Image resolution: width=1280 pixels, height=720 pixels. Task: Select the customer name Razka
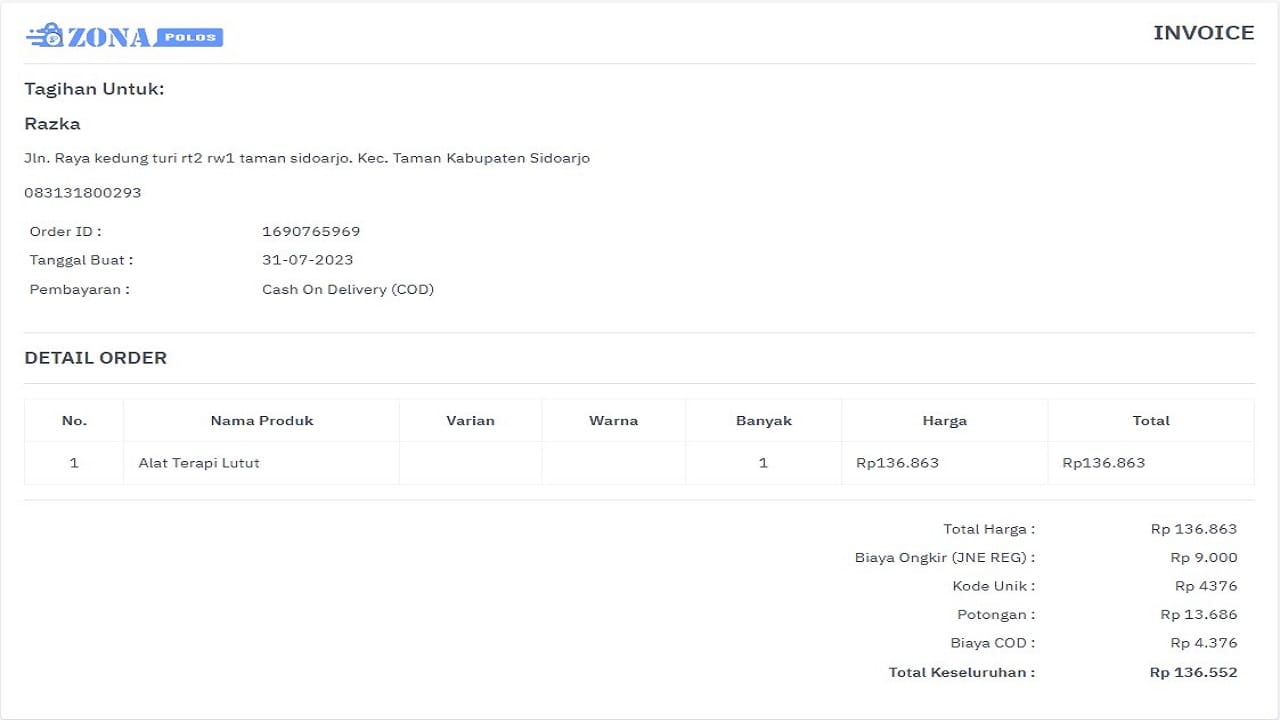52,124
